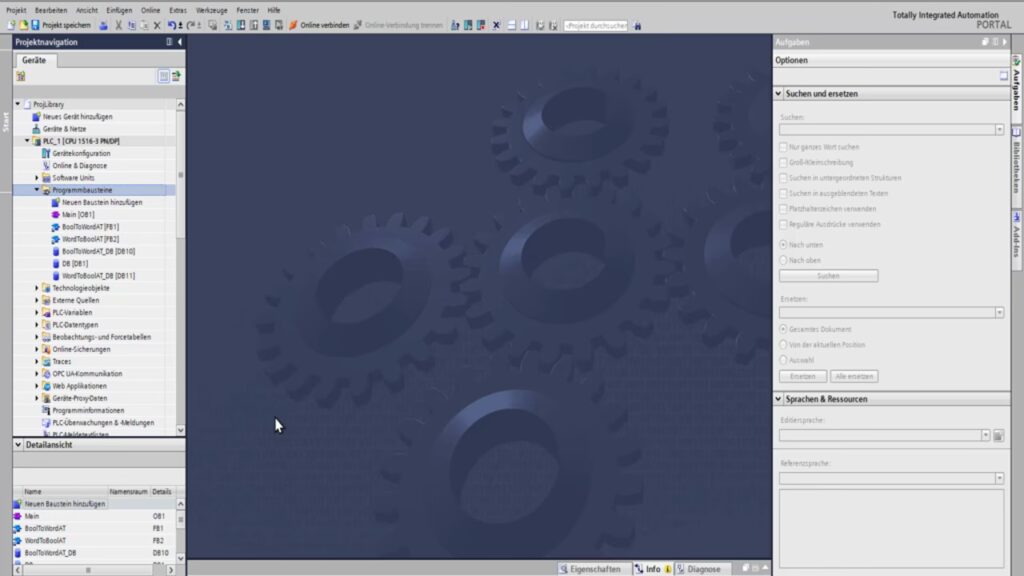
Task: Select Neues Gerät hinzufügen in tree
Action: click(x=77, y=116)
